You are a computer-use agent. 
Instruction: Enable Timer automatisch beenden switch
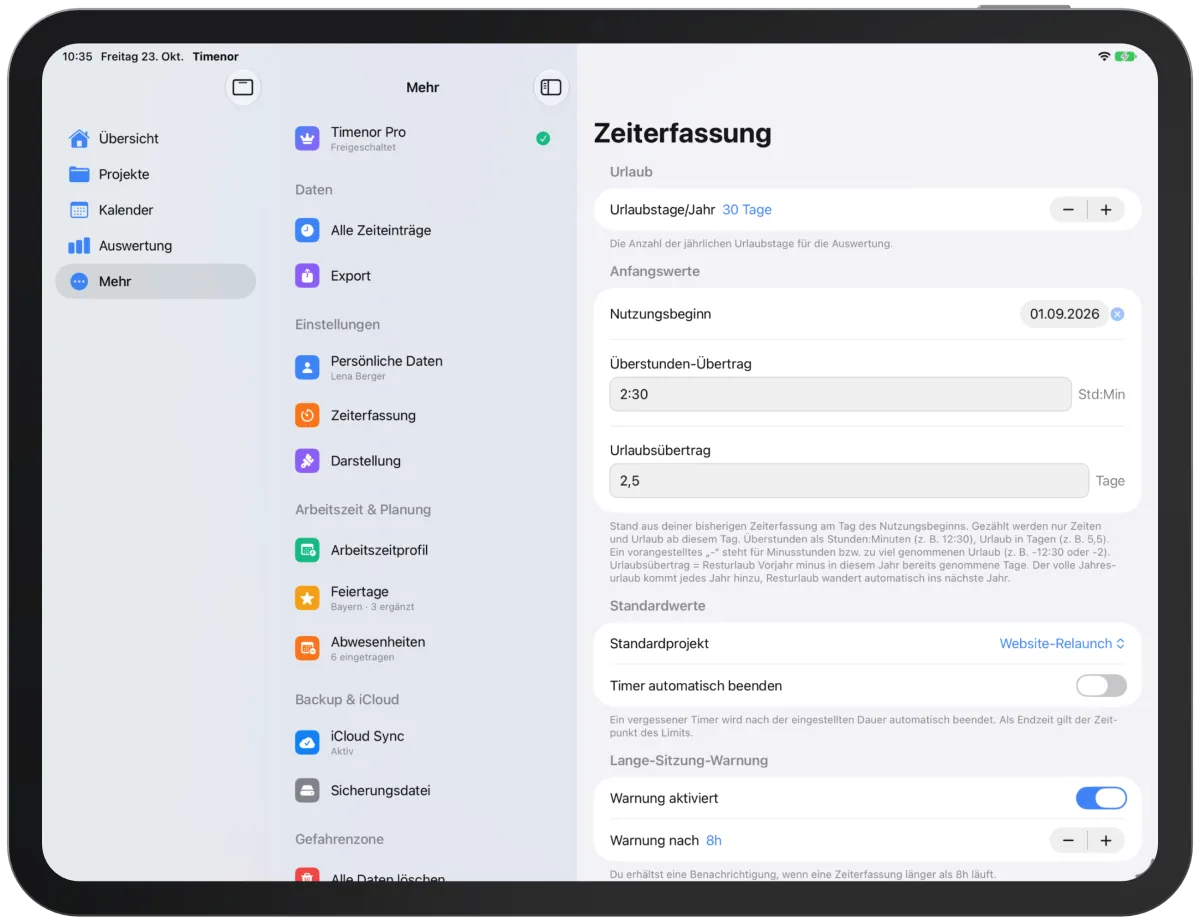point(1101,686)
